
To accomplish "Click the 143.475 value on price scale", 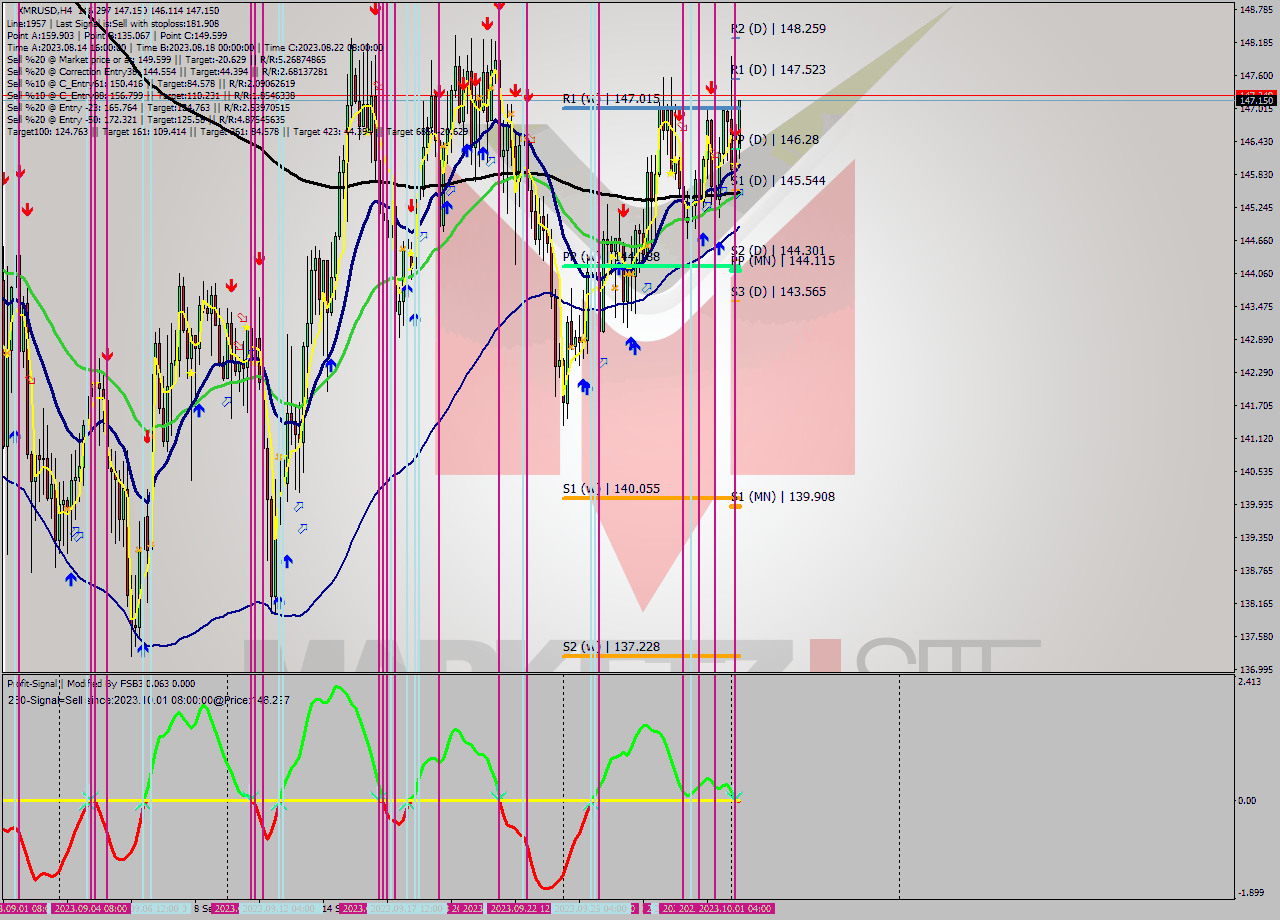I will [1255, 307].
